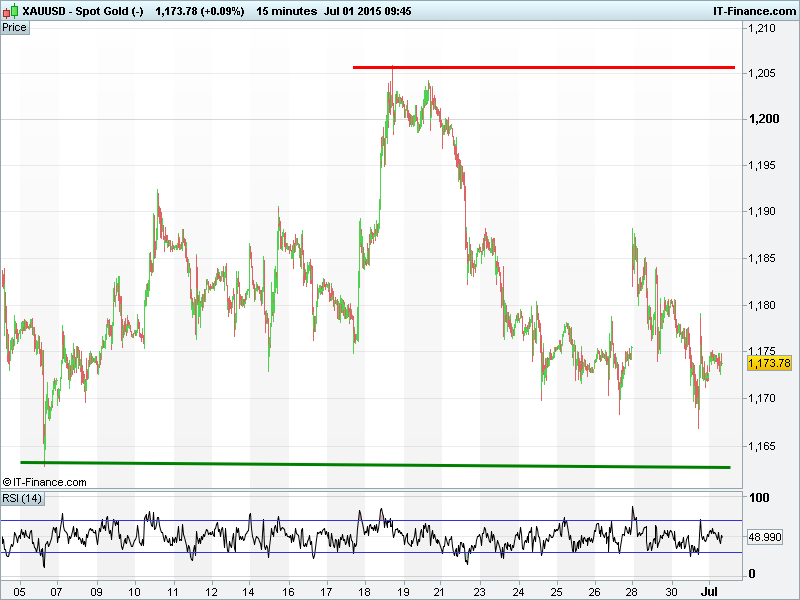Click the 1,185 level on price axis
Viewport: 800px width, 600px height.
762,259
